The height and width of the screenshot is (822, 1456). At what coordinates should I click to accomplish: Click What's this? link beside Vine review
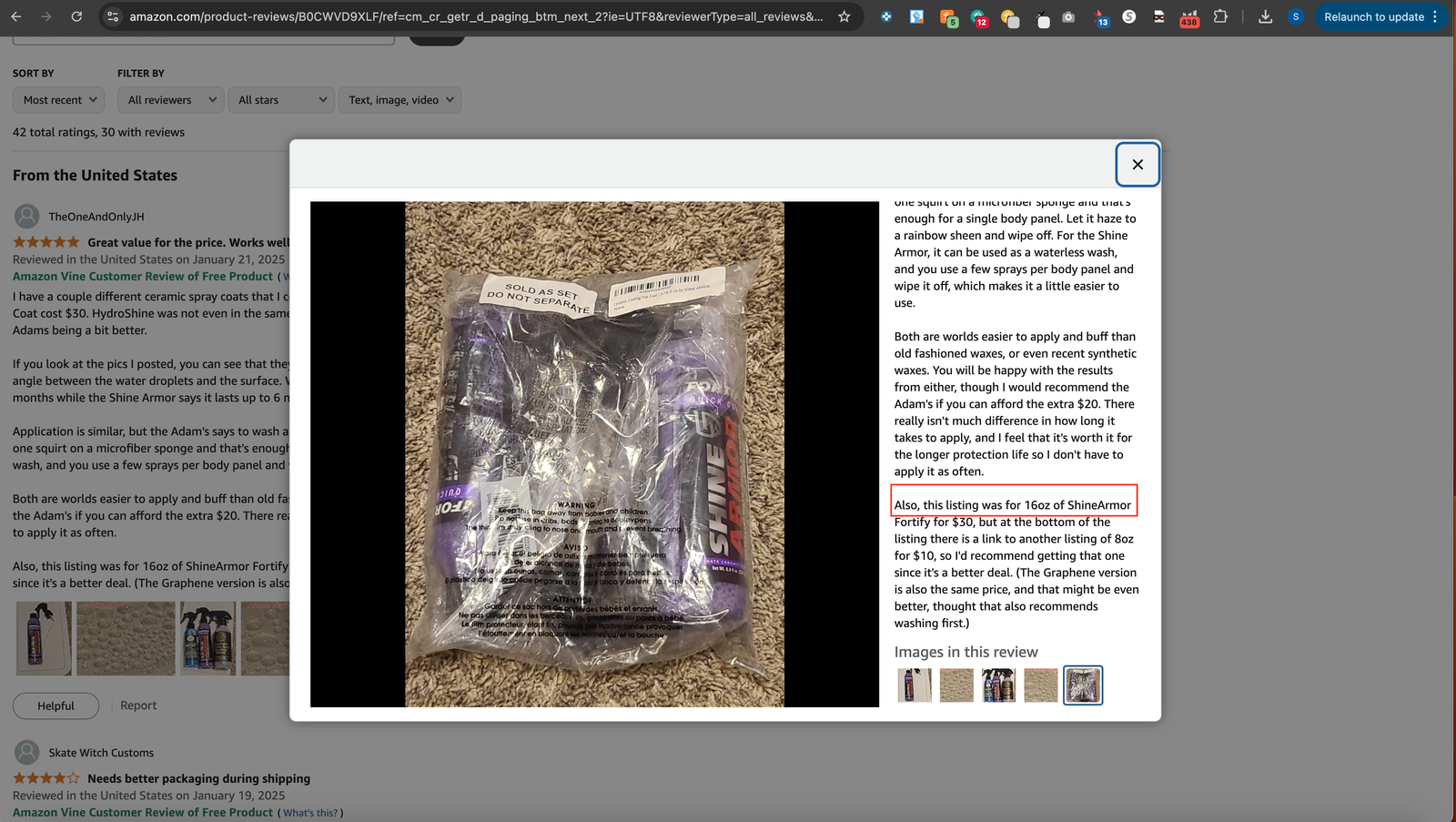[309, 813]
